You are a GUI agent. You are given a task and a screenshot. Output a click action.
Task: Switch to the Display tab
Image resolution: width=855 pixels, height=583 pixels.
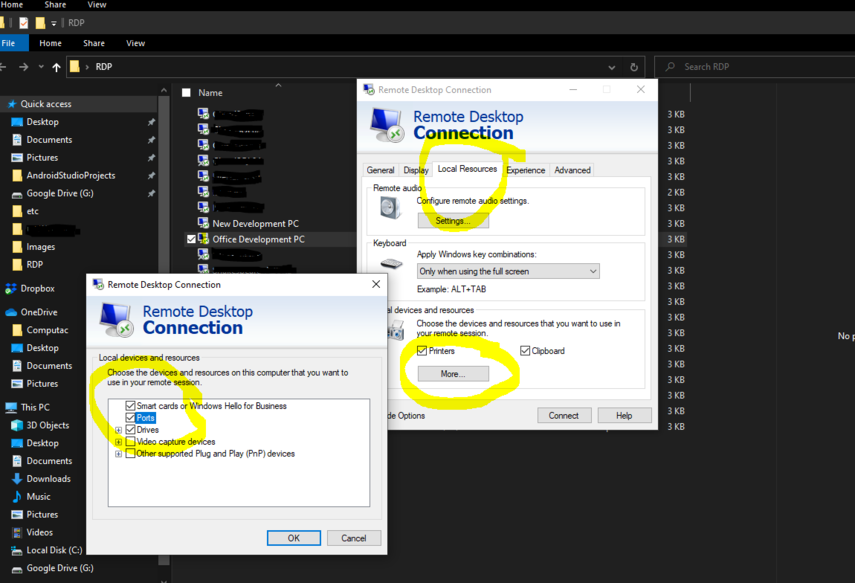pyautogui.click(x=416, y=170)
